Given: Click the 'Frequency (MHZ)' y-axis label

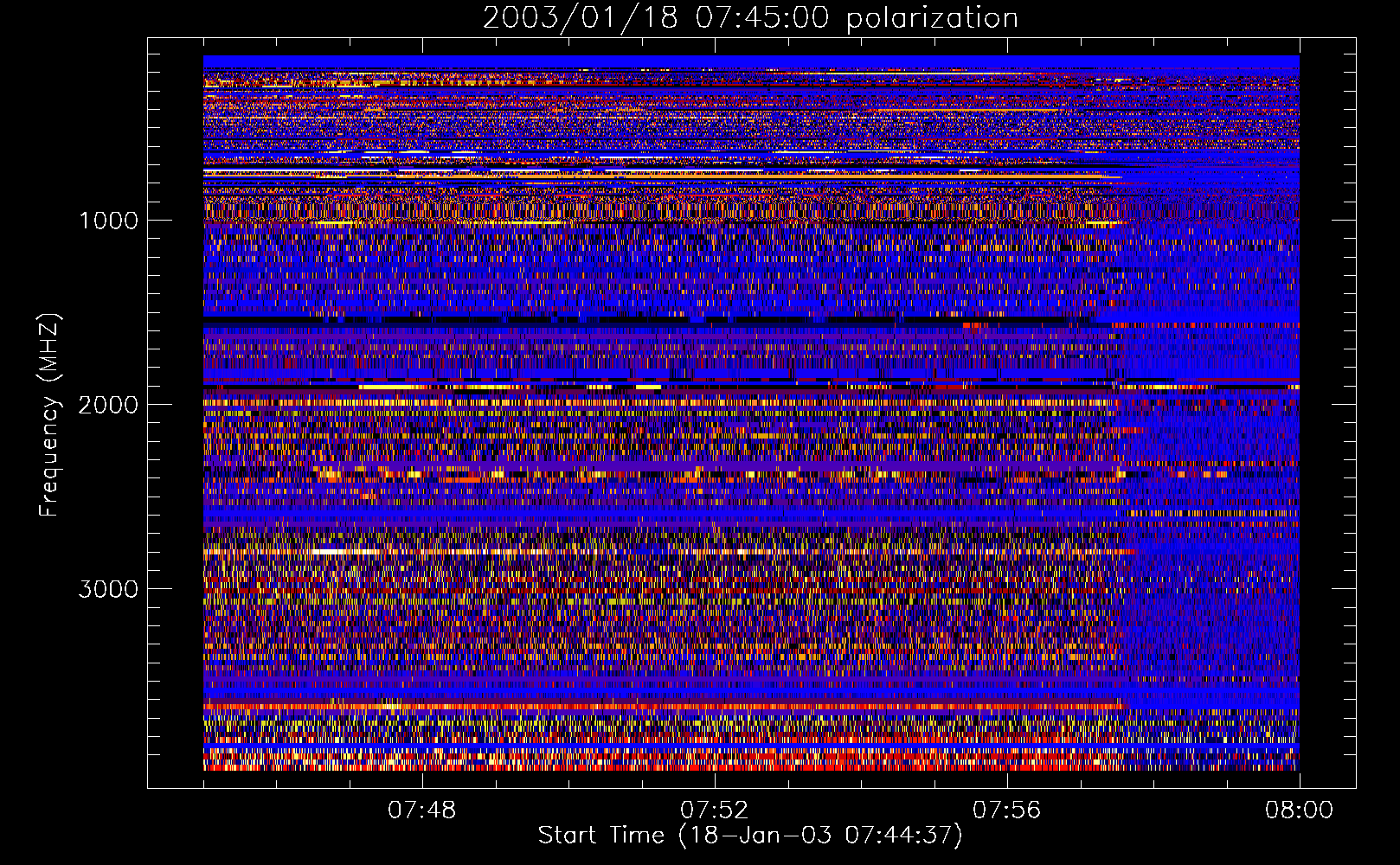Looking at the screenshot, I should (49, 415).
